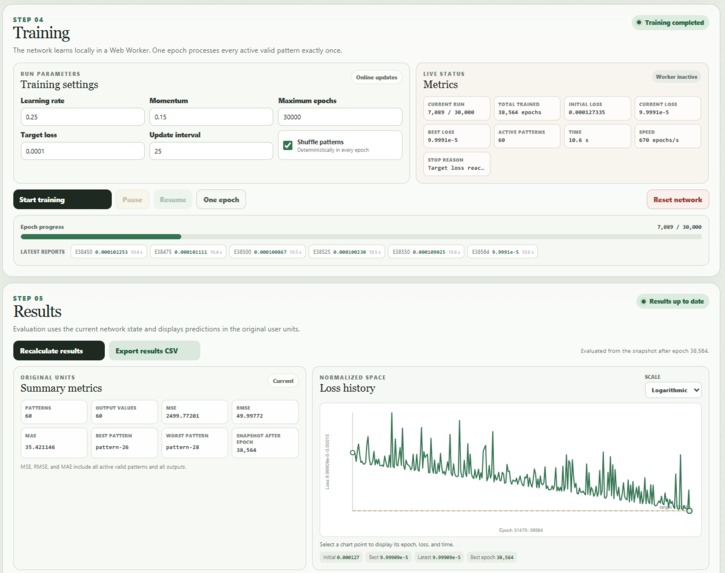The image size is (725, 573).
Task: Click the Worst pattern pattern-28 card
Action: 195,443
